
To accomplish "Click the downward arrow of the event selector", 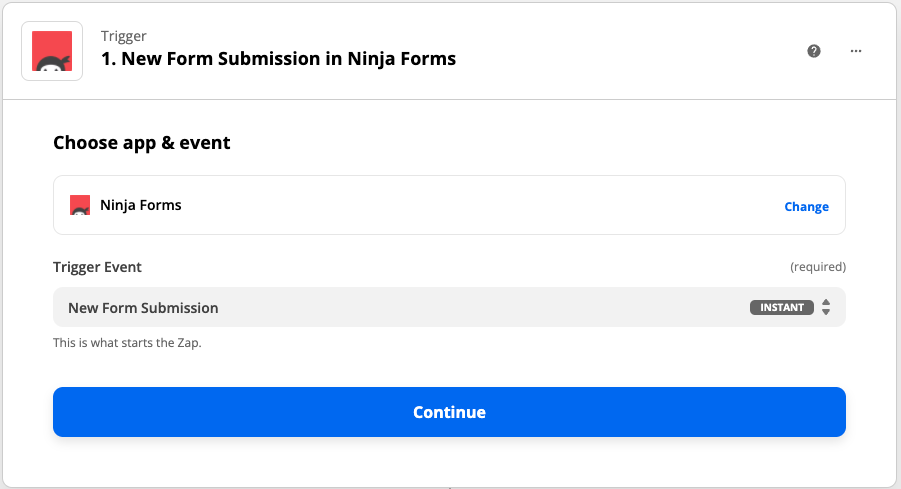I will (x=826, y=313).
